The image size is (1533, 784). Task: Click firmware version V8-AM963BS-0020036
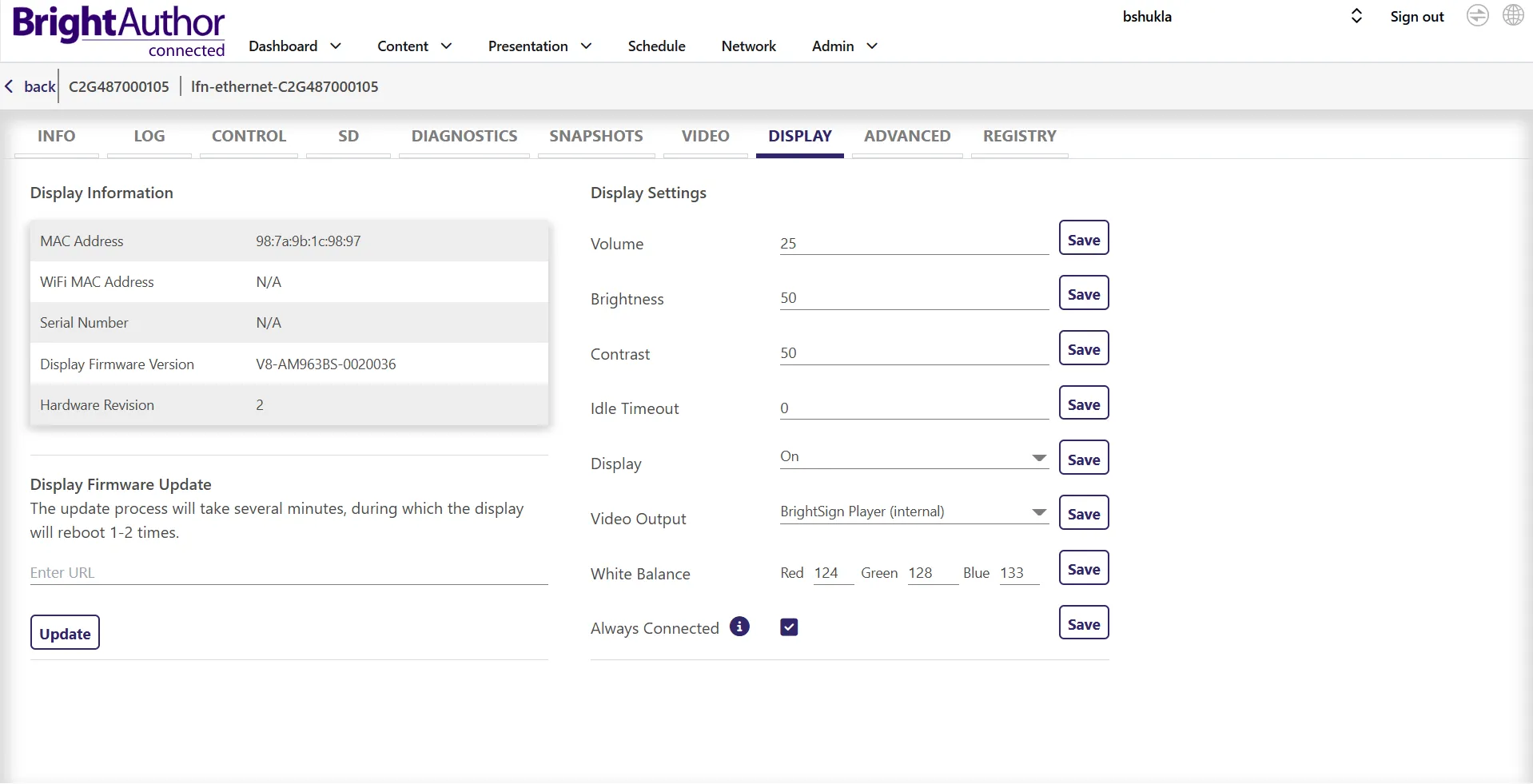tap(326, 364)
